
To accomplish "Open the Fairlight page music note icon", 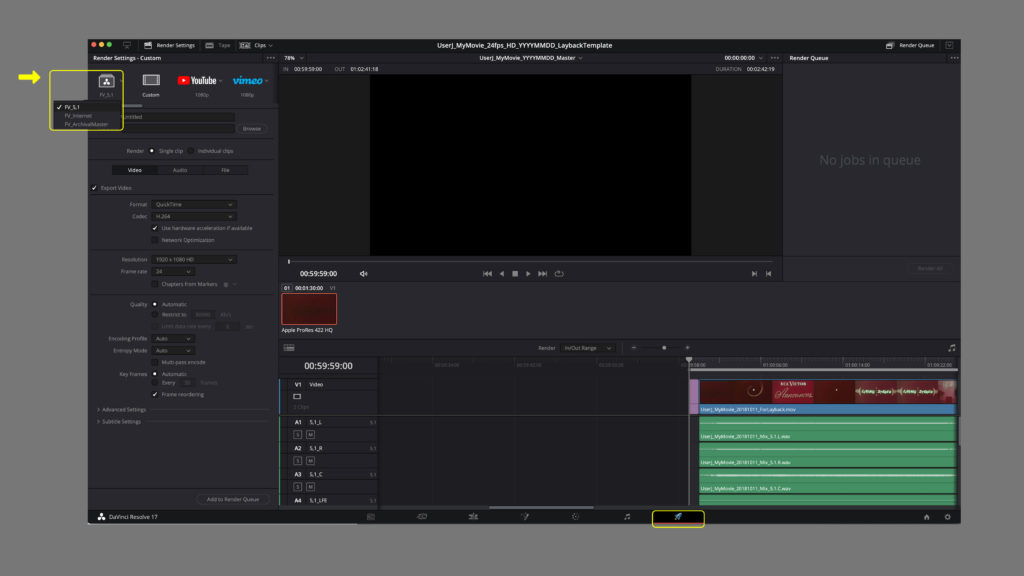I will (627, 517).
